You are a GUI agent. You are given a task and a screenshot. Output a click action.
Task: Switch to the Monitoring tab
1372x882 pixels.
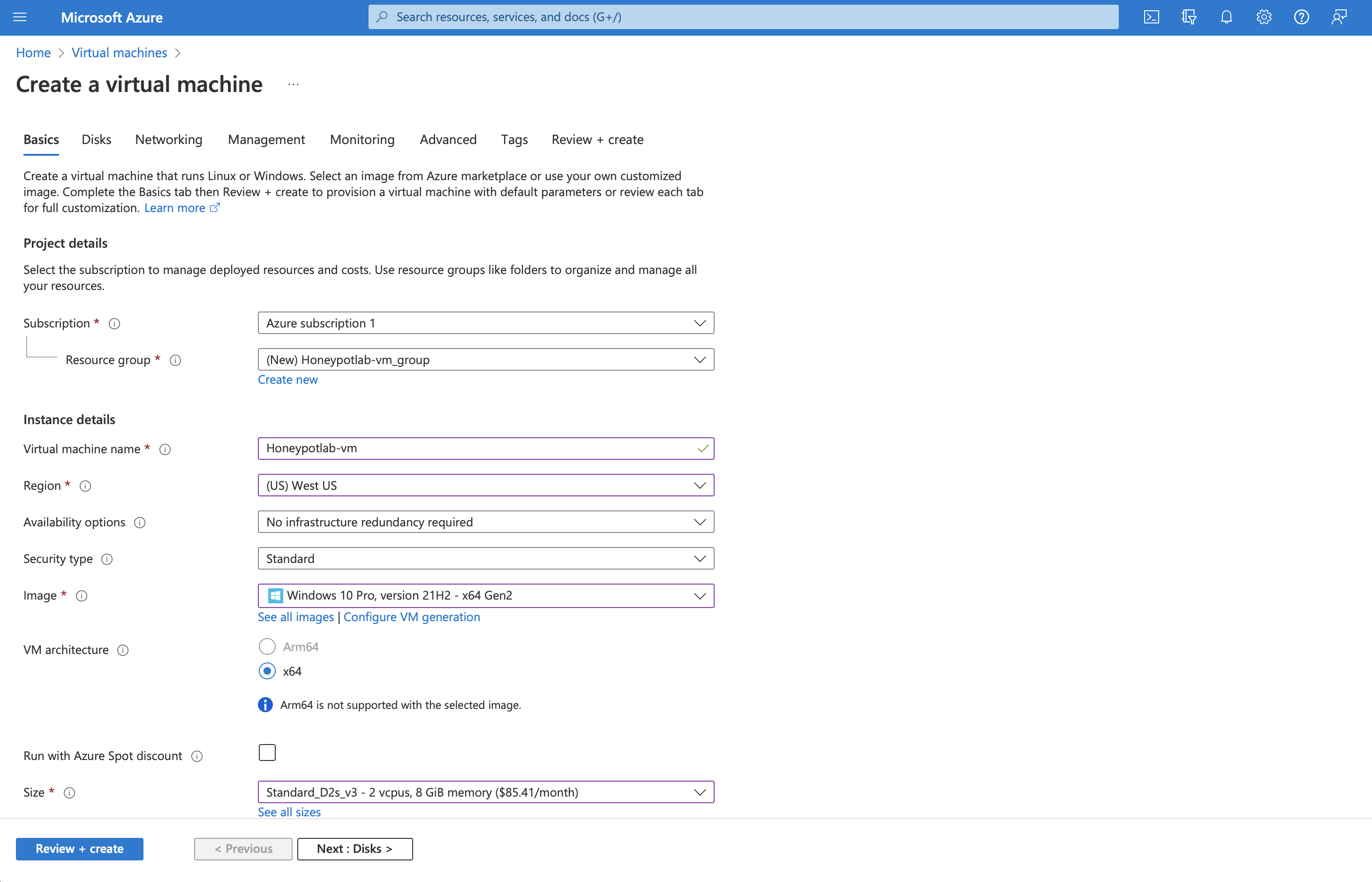pyautogui.click(x=362, y=140)
